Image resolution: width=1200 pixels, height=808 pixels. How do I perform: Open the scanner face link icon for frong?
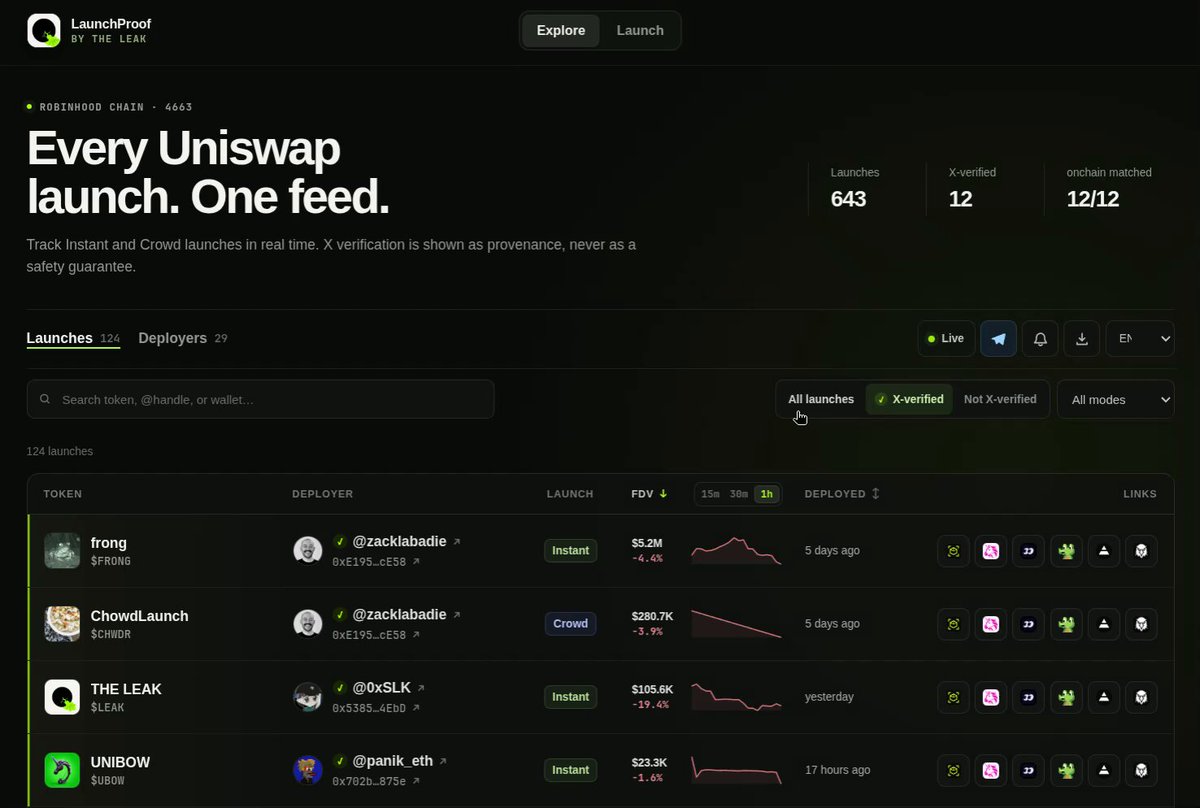click(953, 551)
